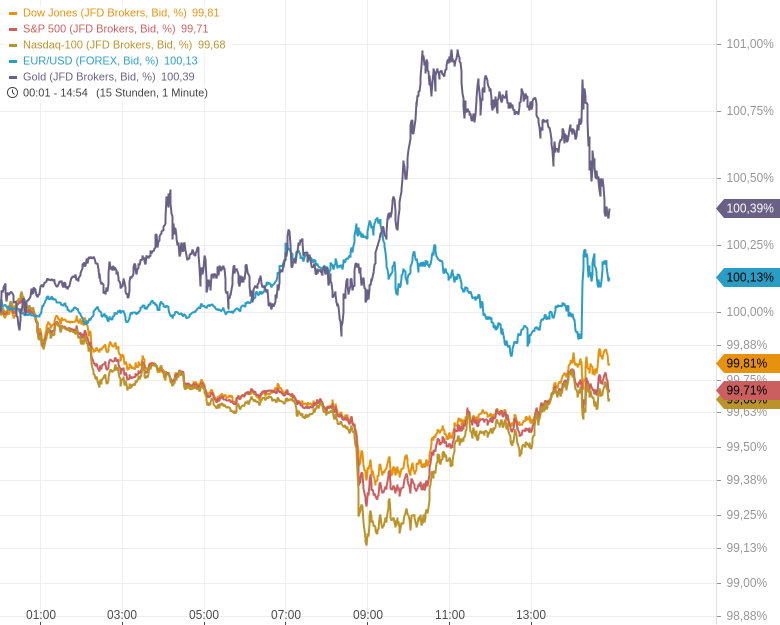
Task: Click the clock icon beside the time range
Action: tap(13, 93)
